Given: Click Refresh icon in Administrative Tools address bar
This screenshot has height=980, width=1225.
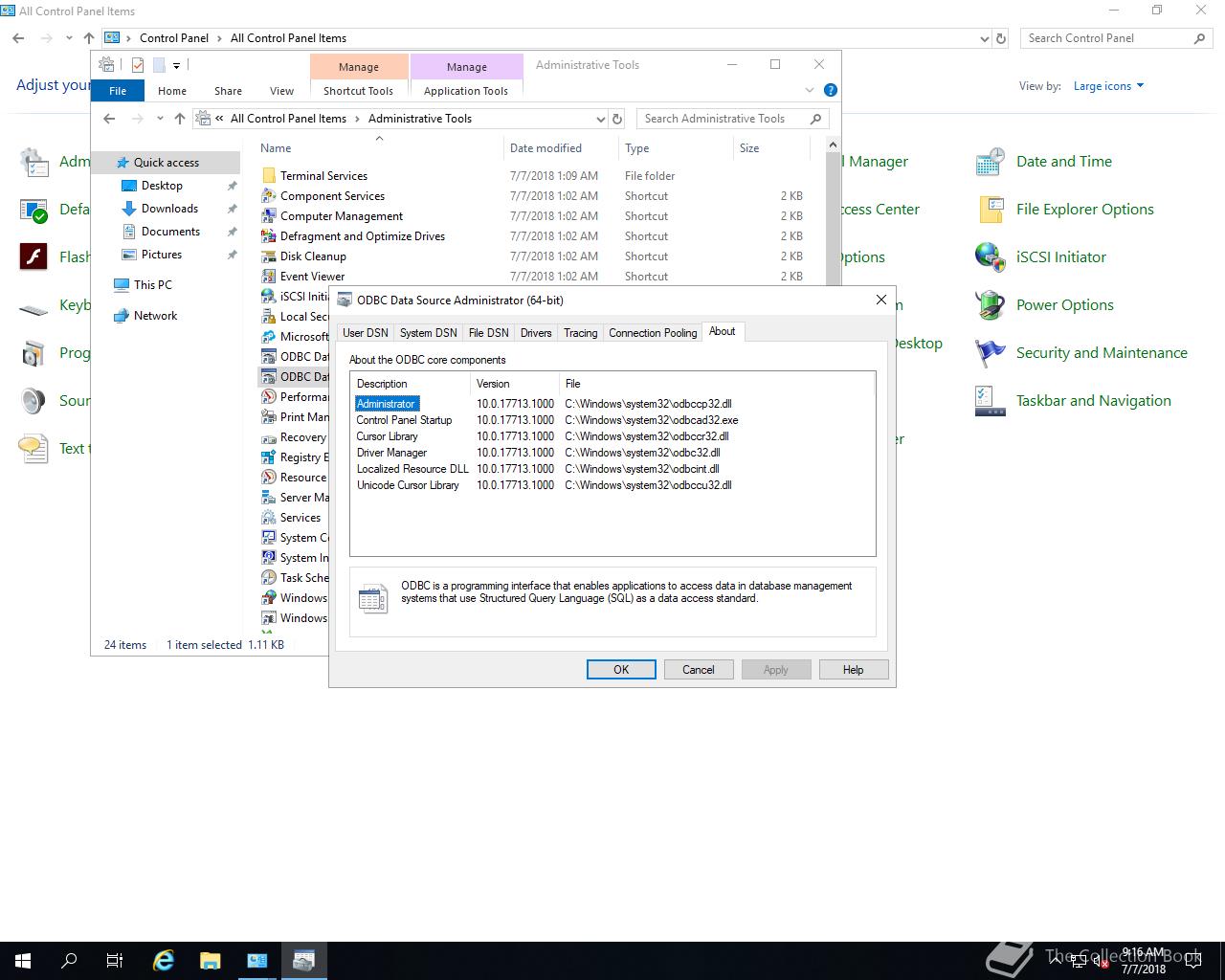Looking at the screenshot, I should click(617, 119).
